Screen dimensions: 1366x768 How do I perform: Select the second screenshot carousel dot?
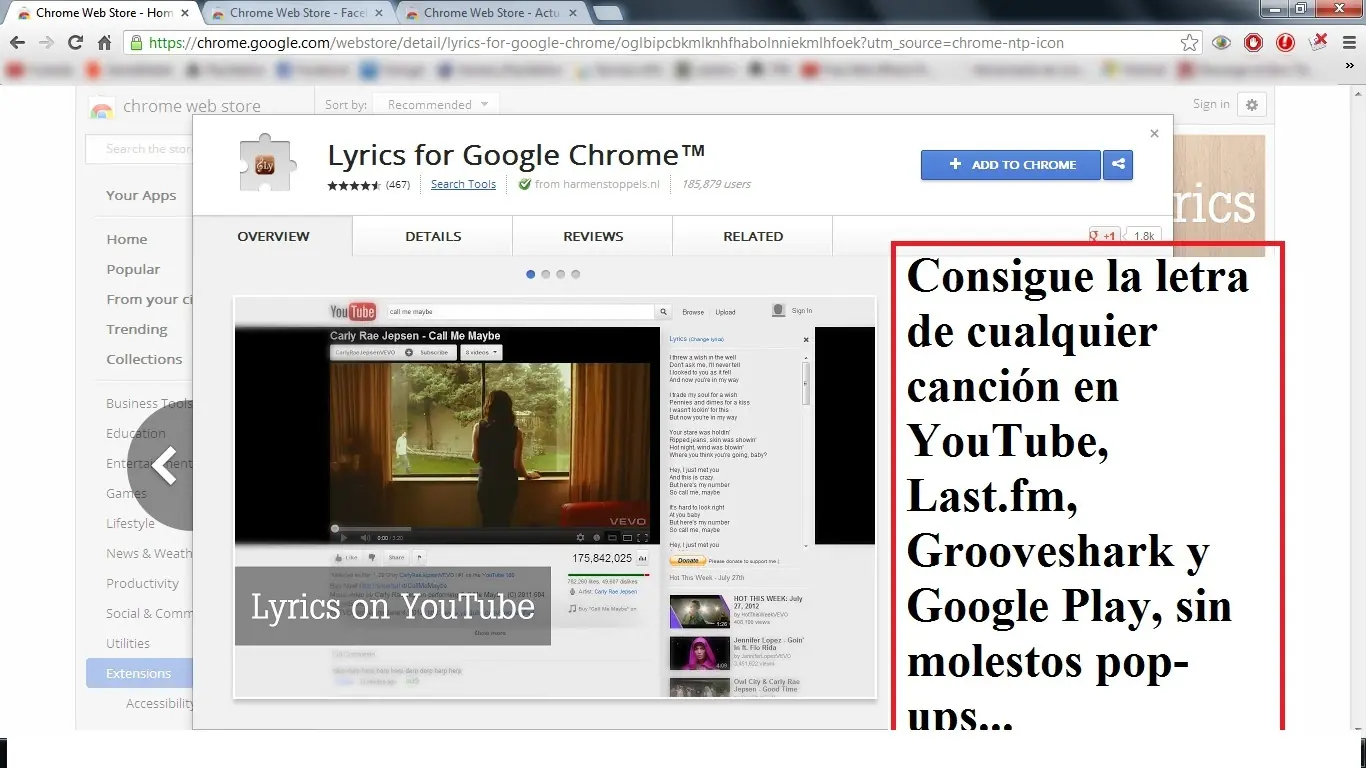546,274
